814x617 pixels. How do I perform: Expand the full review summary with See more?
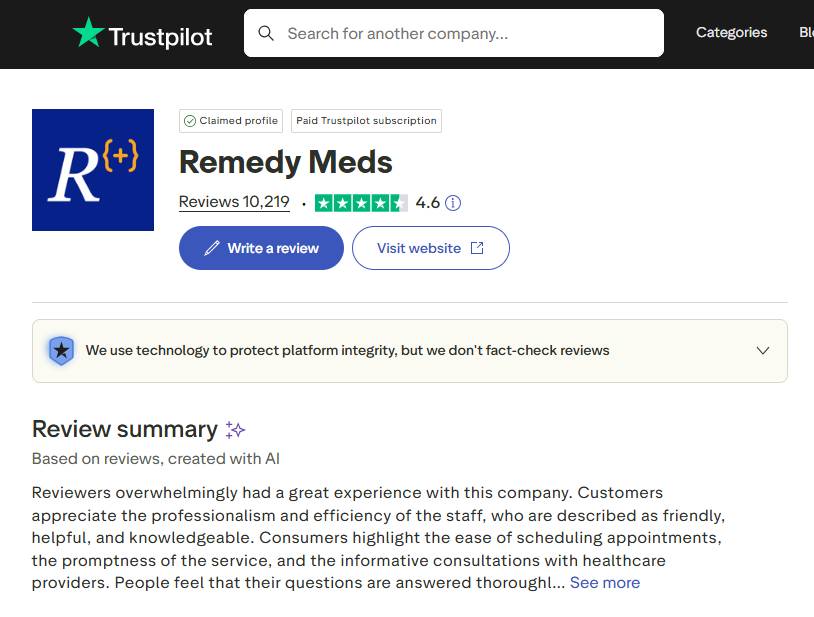604,583
